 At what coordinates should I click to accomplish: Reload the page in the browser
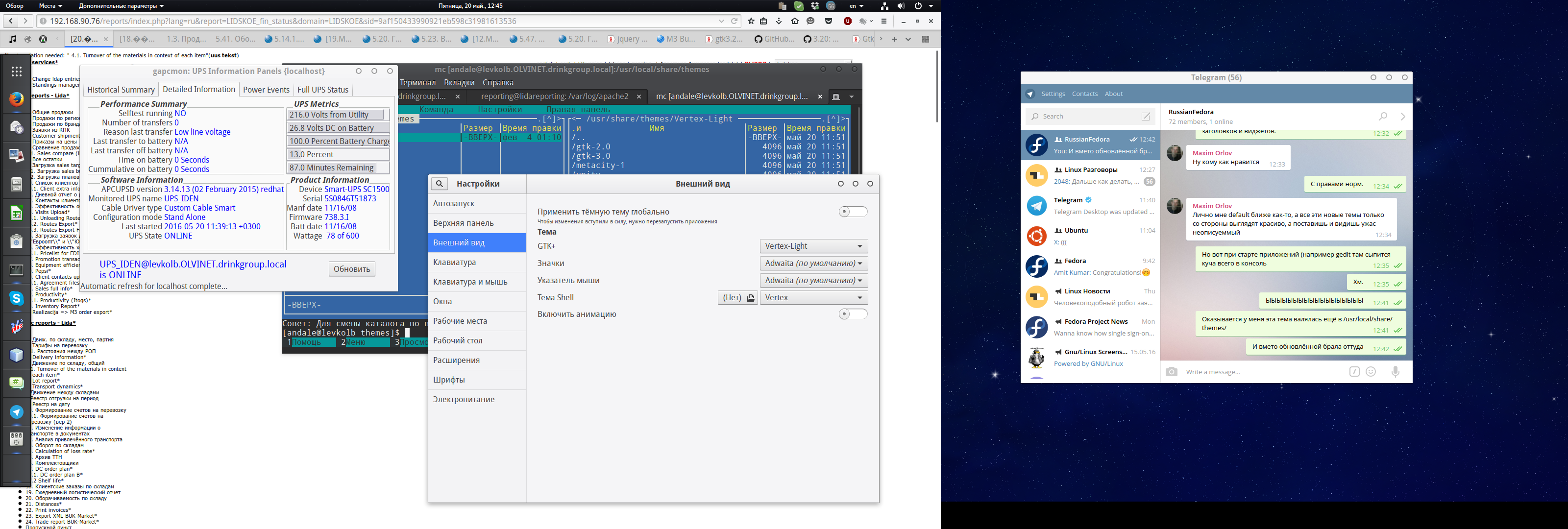point(735,21)
